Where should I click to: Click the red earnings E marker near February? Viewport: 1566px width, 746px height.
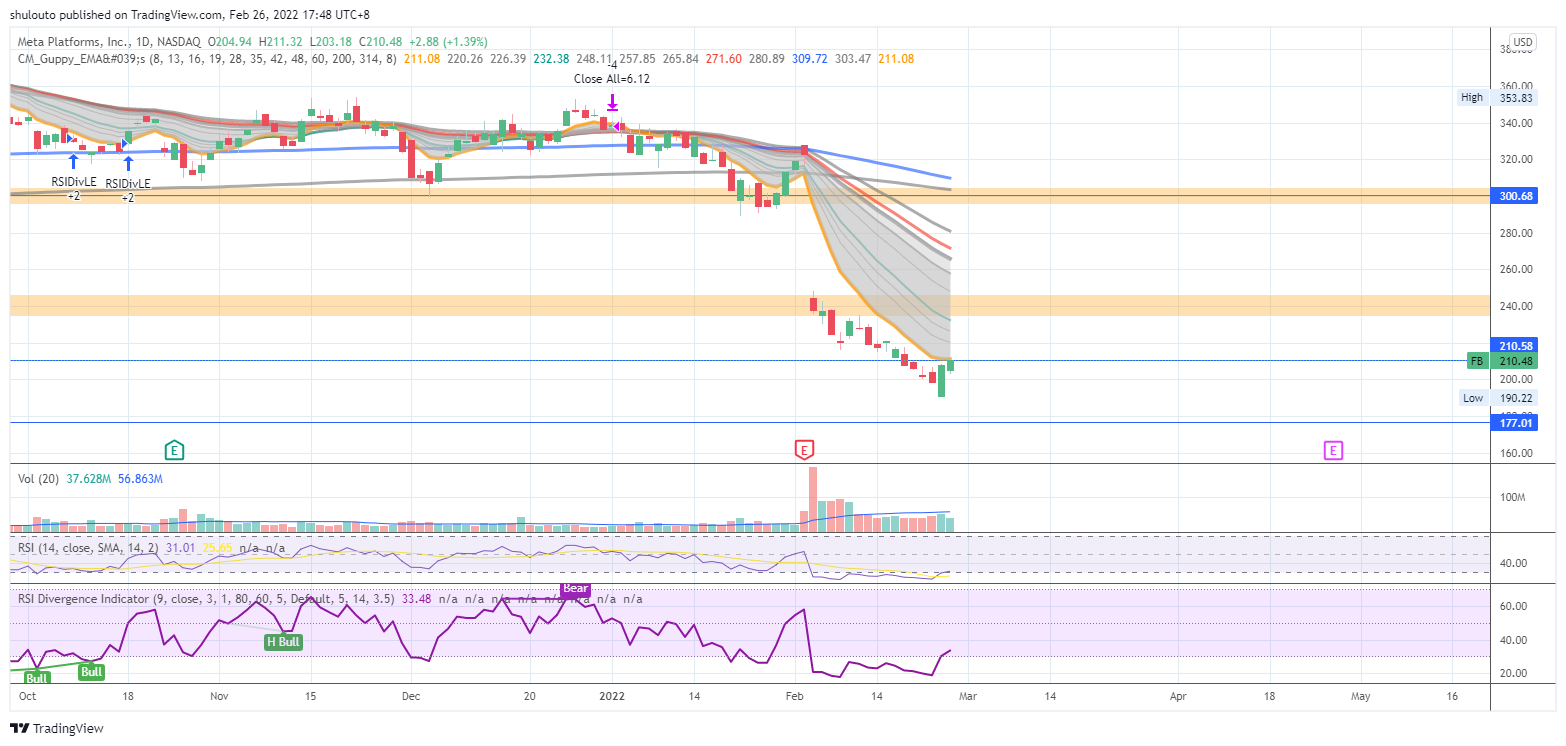(x=803, y=450)
